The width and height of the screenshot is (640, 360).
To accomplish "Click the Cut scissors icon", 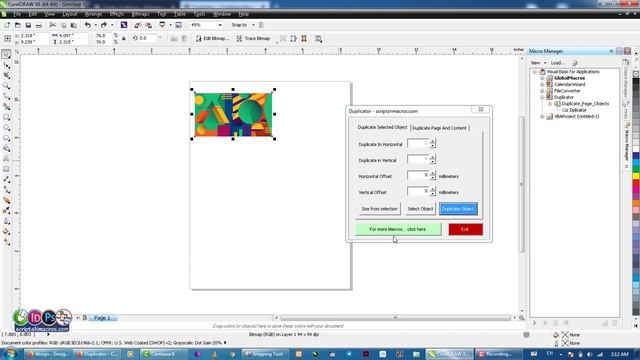I will point(53,25).
